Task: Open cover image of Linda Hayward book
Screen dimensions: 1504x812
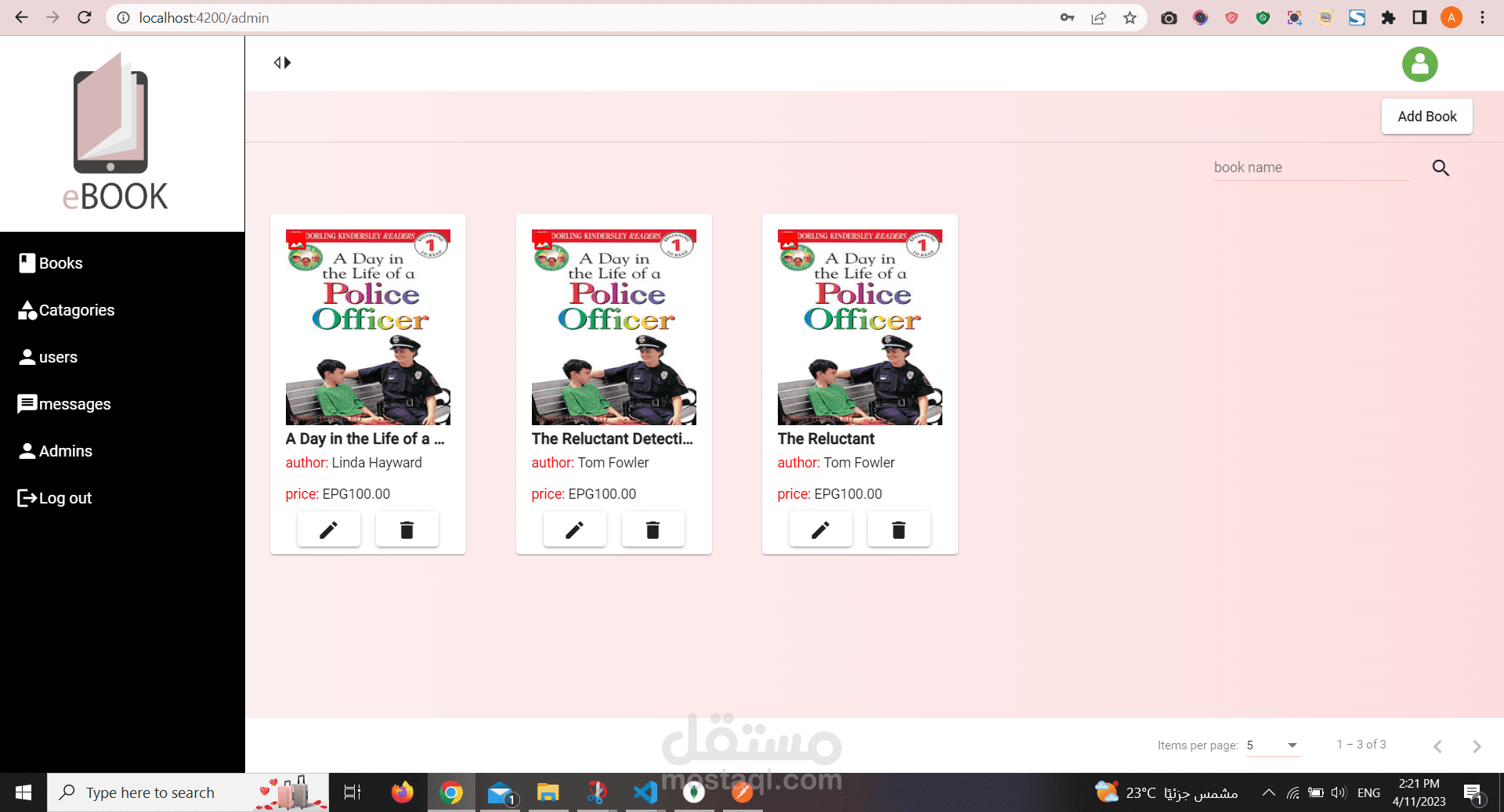Action: coord(368,327)
